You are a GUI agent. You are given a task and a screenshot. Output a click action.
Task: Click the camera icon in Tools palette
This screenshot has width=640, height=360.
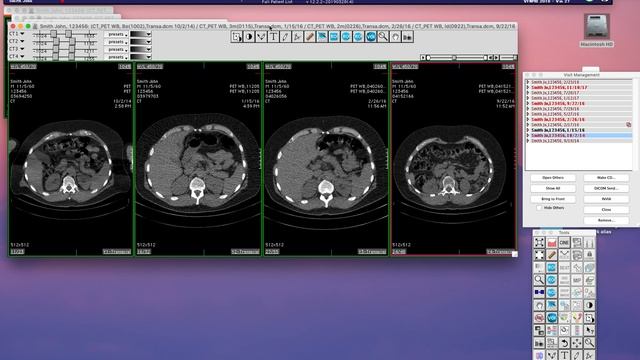(539, 343)
